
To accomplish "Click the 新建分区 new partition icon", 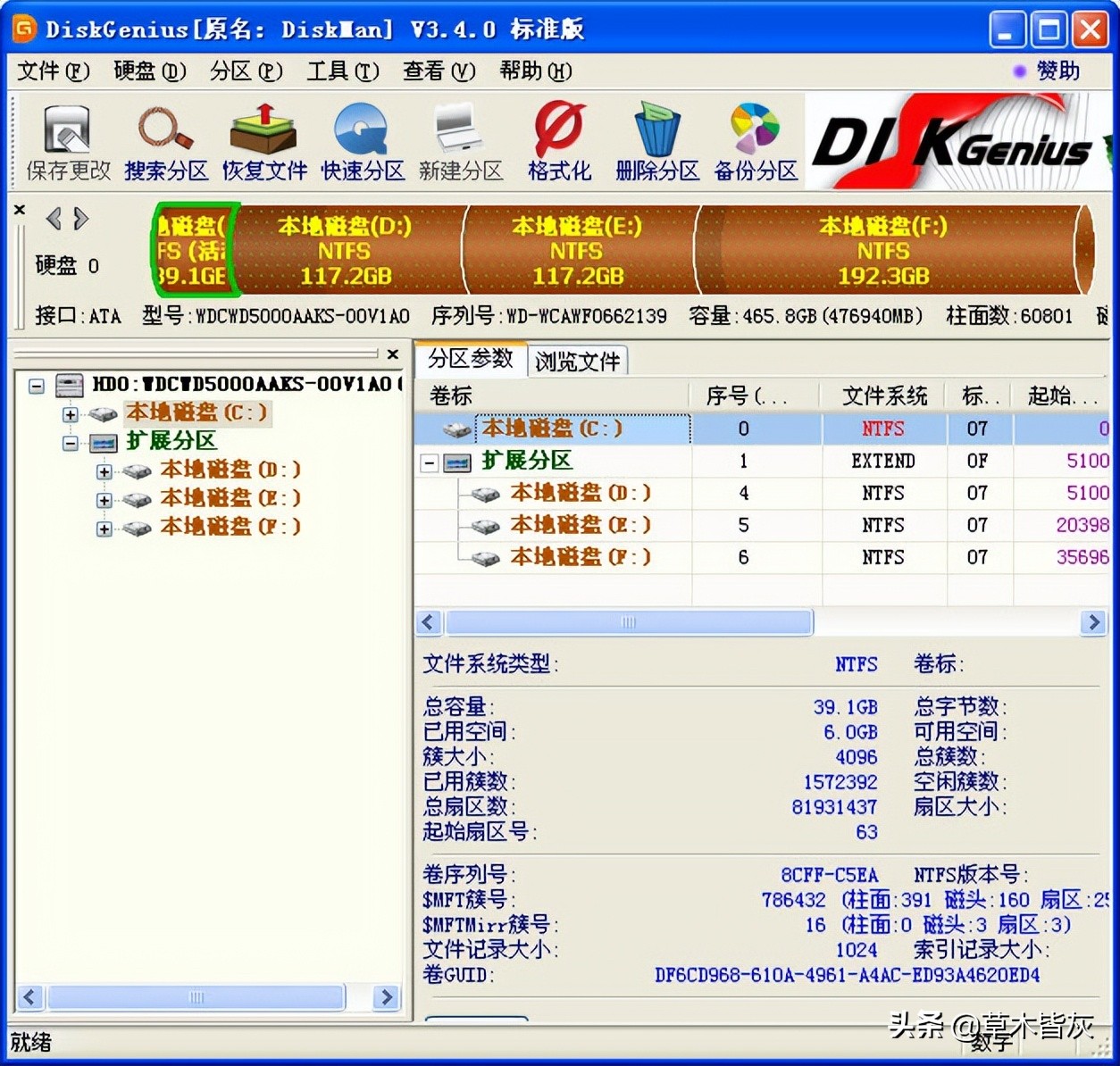I will coord(460,141).
